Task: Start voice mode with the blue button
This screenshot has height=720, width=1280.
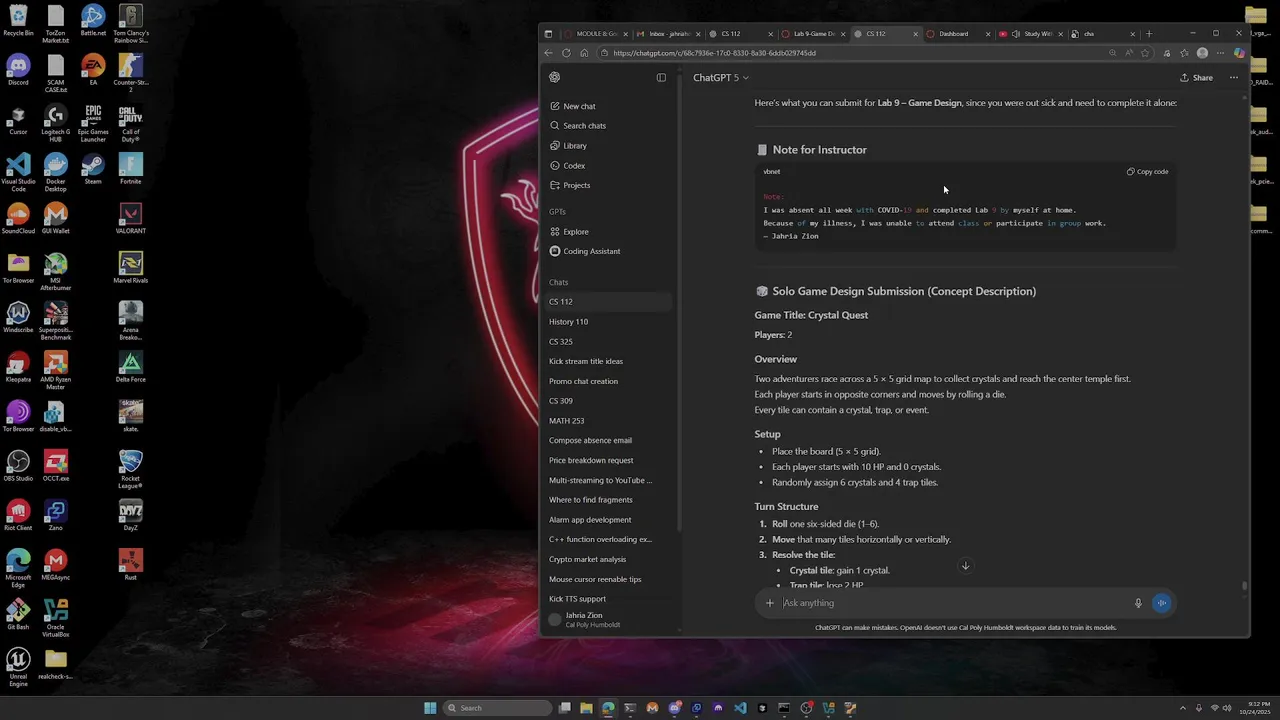Action: [1161, 603]
